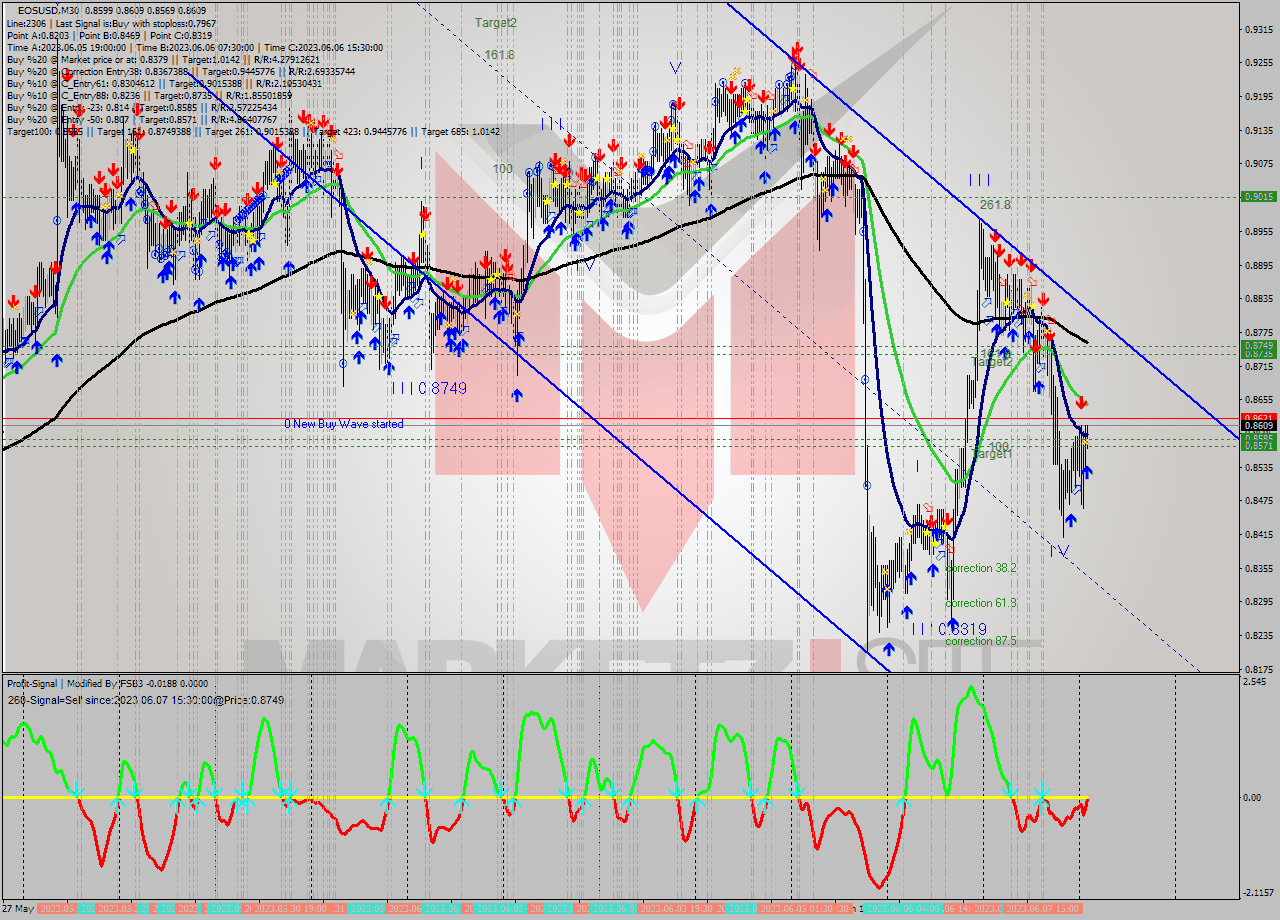The height and width of the screenshot is (920, 1280).
Task: Click the 0.8895 price axis label
Action: [1258, 266]
